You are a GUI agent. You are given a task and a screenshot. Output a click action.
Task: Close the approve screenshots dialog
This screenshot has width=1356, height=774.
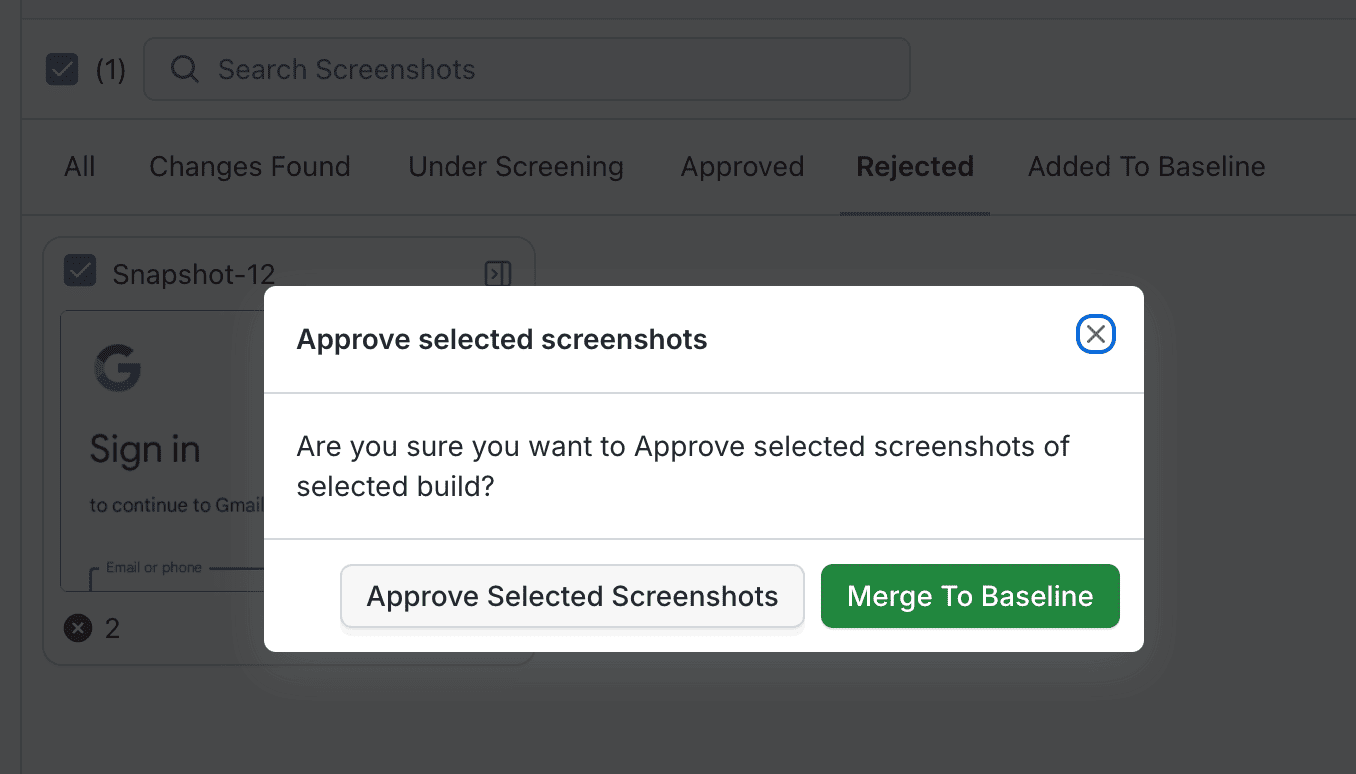tap(1095, 335)
